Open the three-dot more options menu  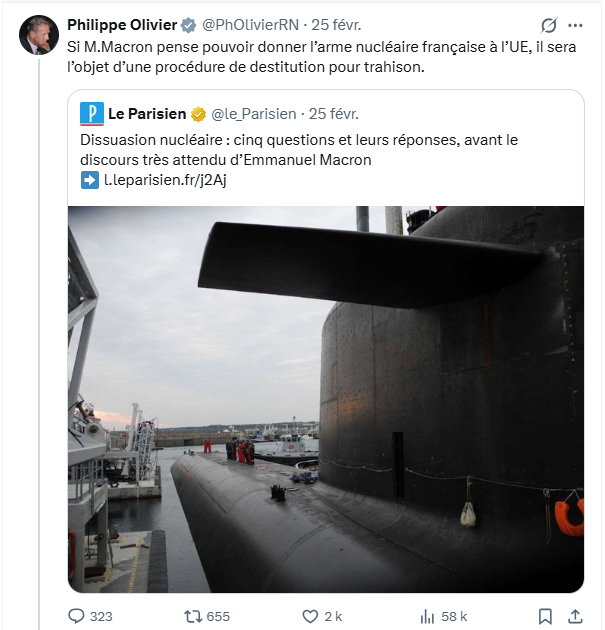coord(575,25)
